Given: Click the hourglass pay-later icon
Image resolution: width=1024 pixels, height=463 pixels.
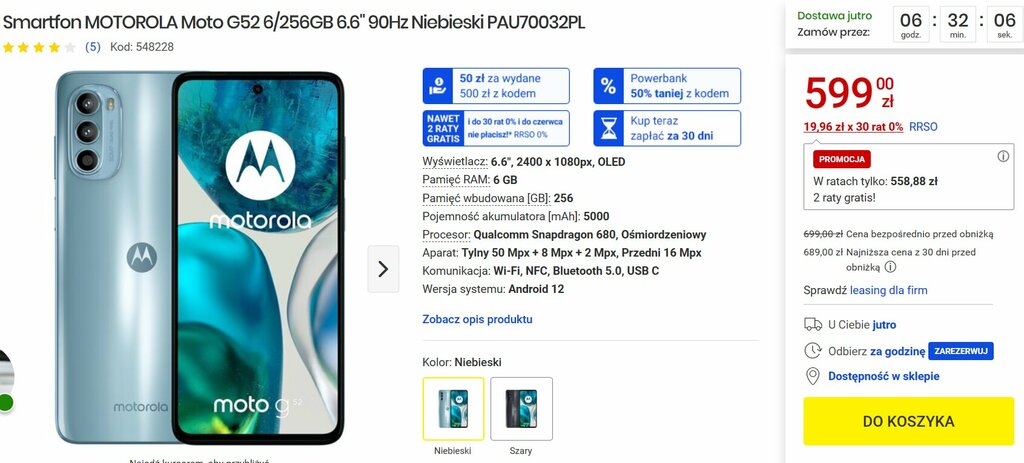Looking at the screenshot, I should point(608,129).
